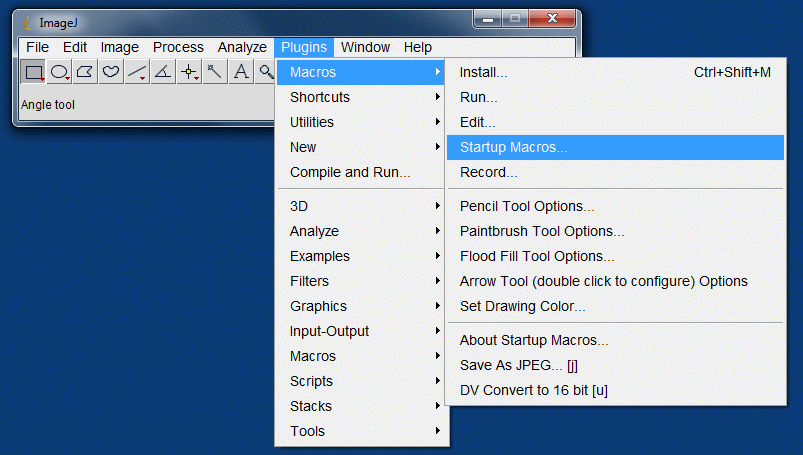Screen dimensions: 803x455
Task: Select the Point (crosshair) tool
Action: point(189,72)
